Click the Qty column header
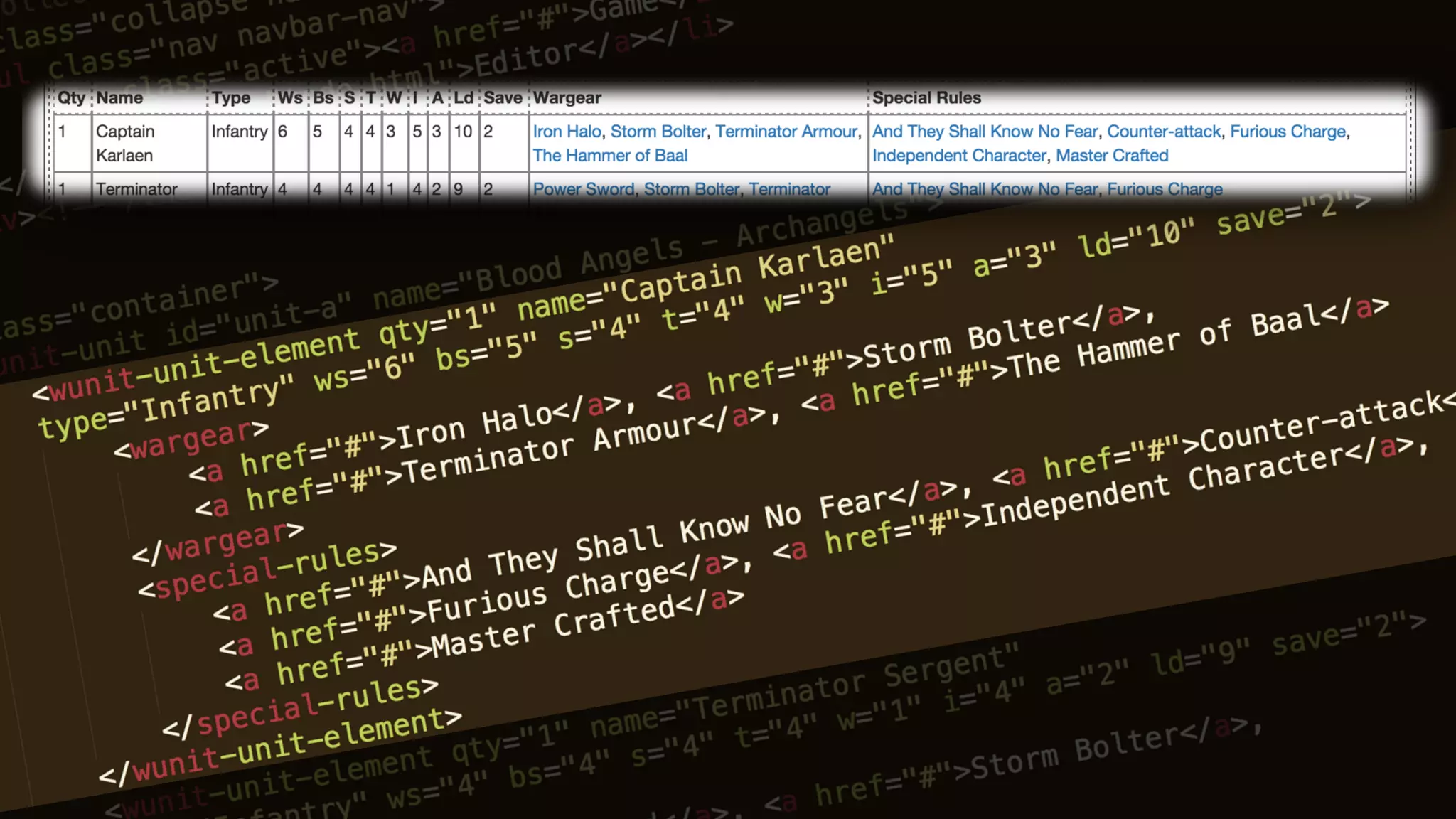1456x819 pixels. [x=71, y=98]
